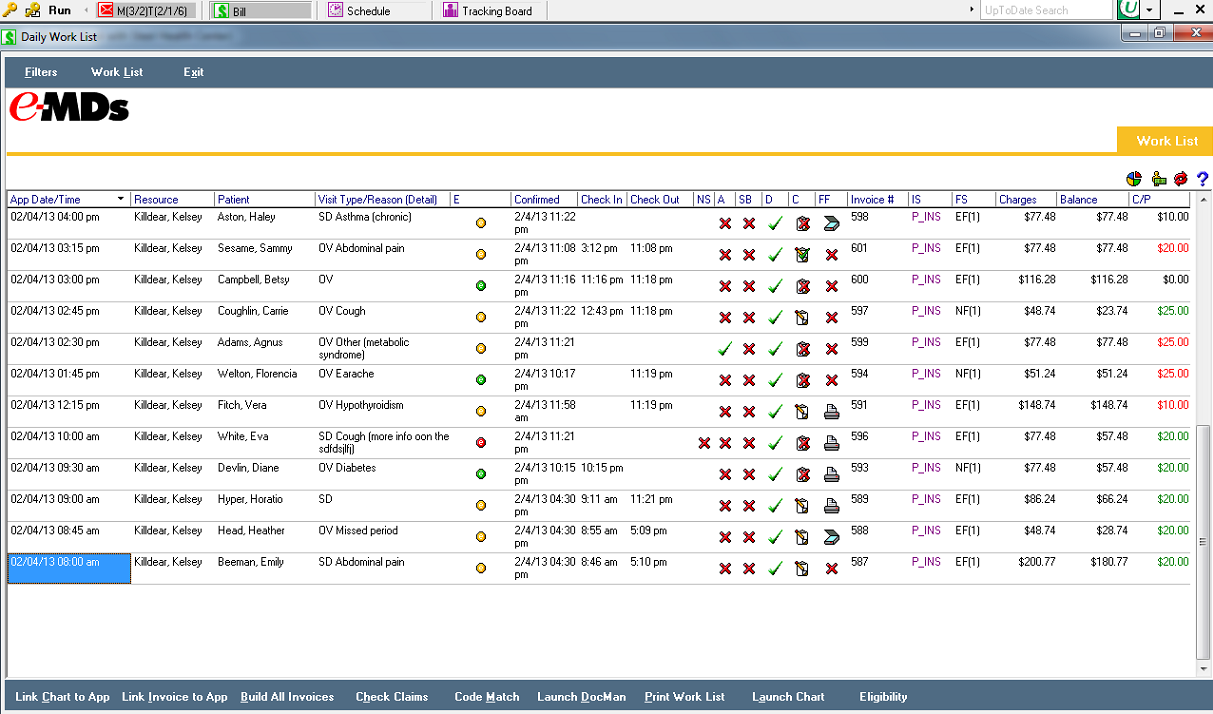Open the App Date/Time sort dropdown arrow
Image resolution: width=1213 pixels, height=714 pixels.
click(121, 200)
